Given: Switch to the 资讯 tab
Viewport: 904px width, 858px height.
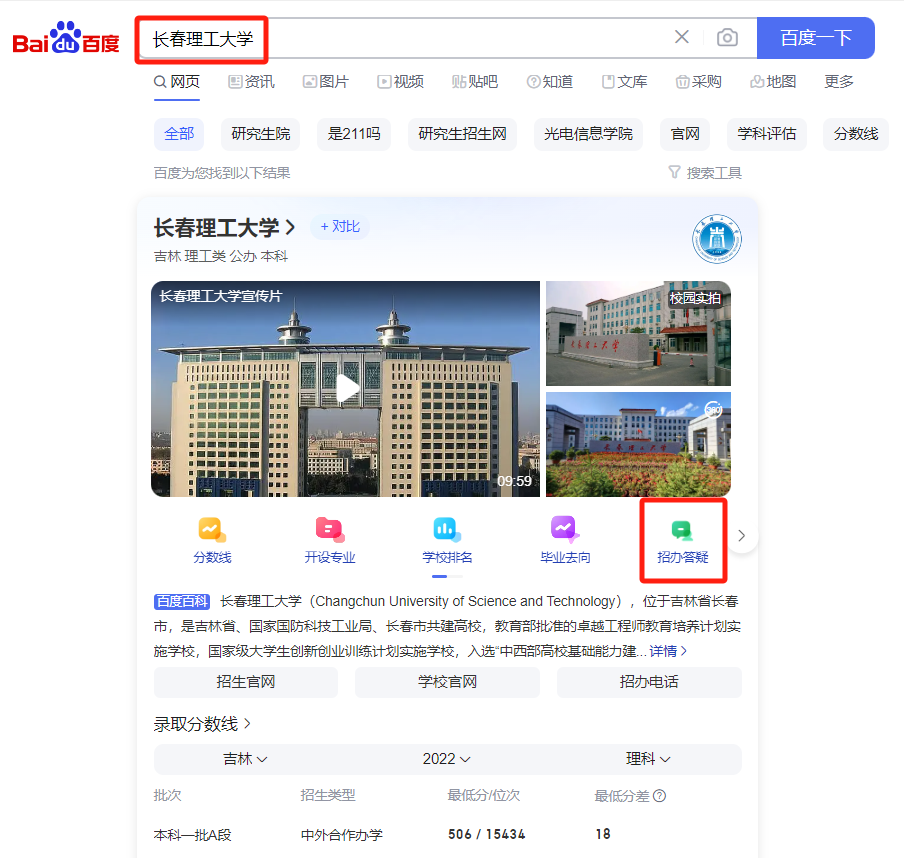Looking at the screenshot, I should tap(251, 82).
